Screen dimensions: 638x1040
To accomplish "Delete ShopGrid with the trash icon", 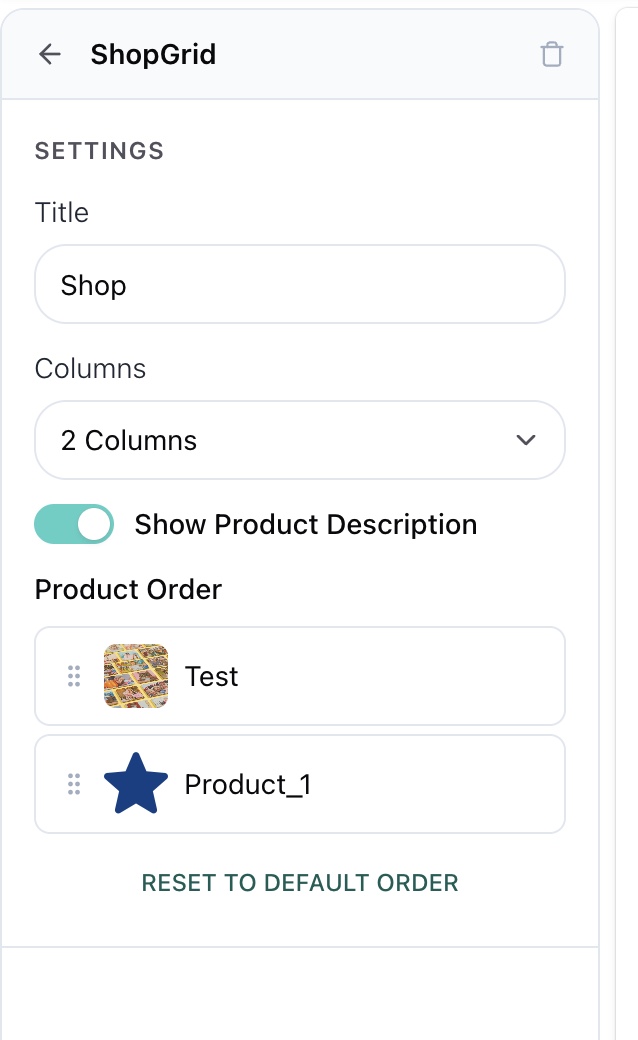I will 551,54.
